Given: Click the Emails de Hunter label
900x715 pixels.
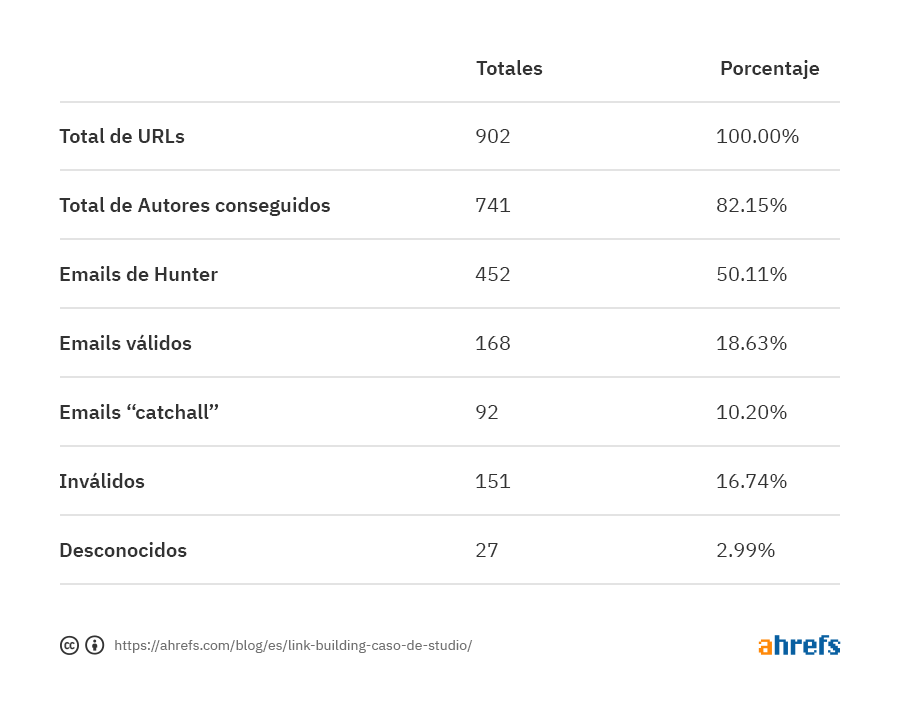Looking at the screenshot, I should pos(138,274).
